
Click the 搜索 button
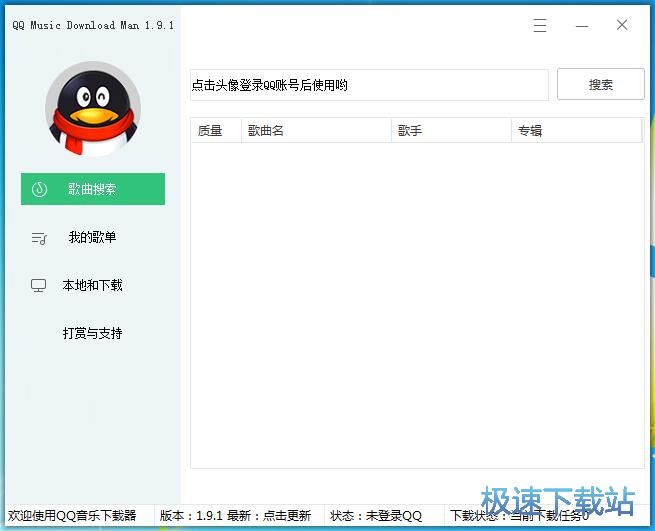click(x=601, y=84)
